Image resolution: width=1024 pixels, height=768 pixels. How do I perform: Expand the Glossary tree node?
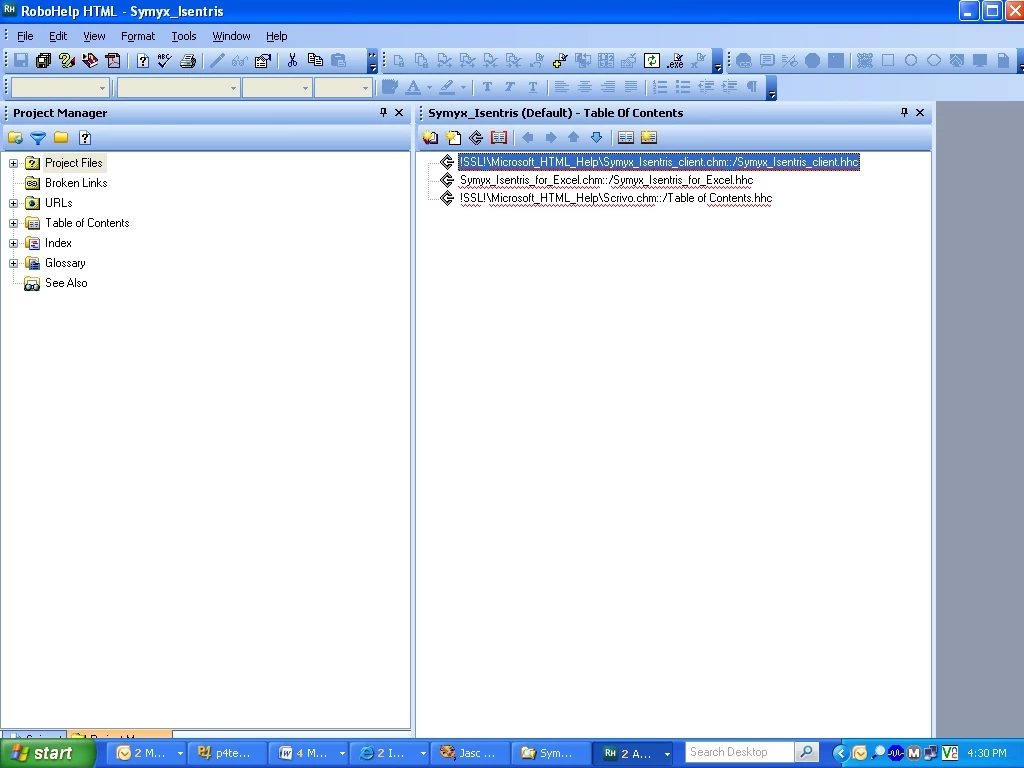click(13, 263)
